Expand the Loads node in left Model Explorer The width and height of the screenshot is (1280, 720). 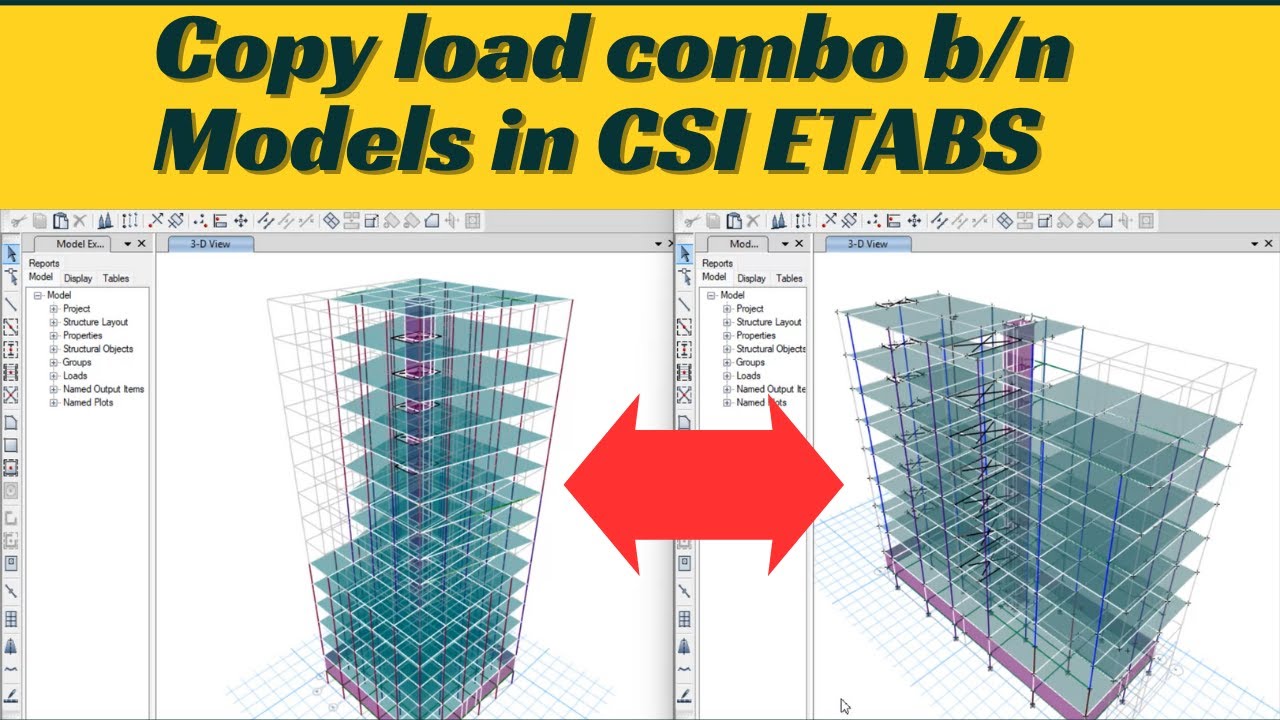[54, 376]
